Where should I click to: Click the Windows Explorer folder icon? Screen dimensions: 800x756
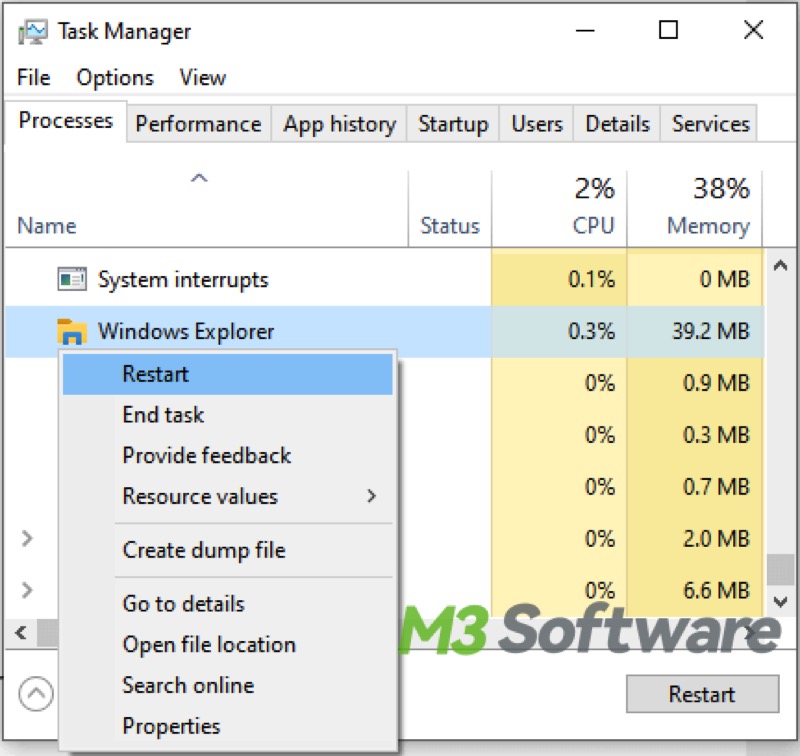click(71, 332)
